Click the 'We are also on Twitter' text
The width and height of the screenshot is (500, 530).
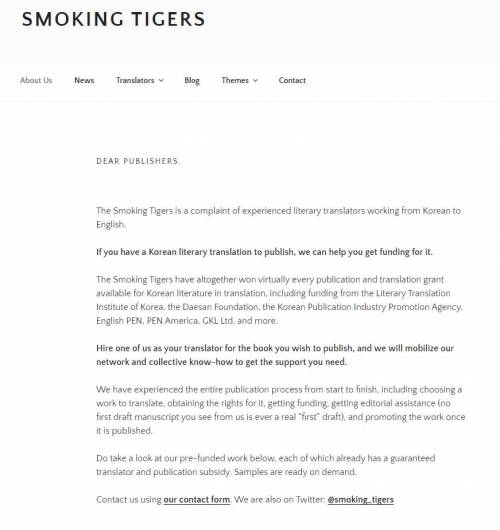click(x=280, y=500)
